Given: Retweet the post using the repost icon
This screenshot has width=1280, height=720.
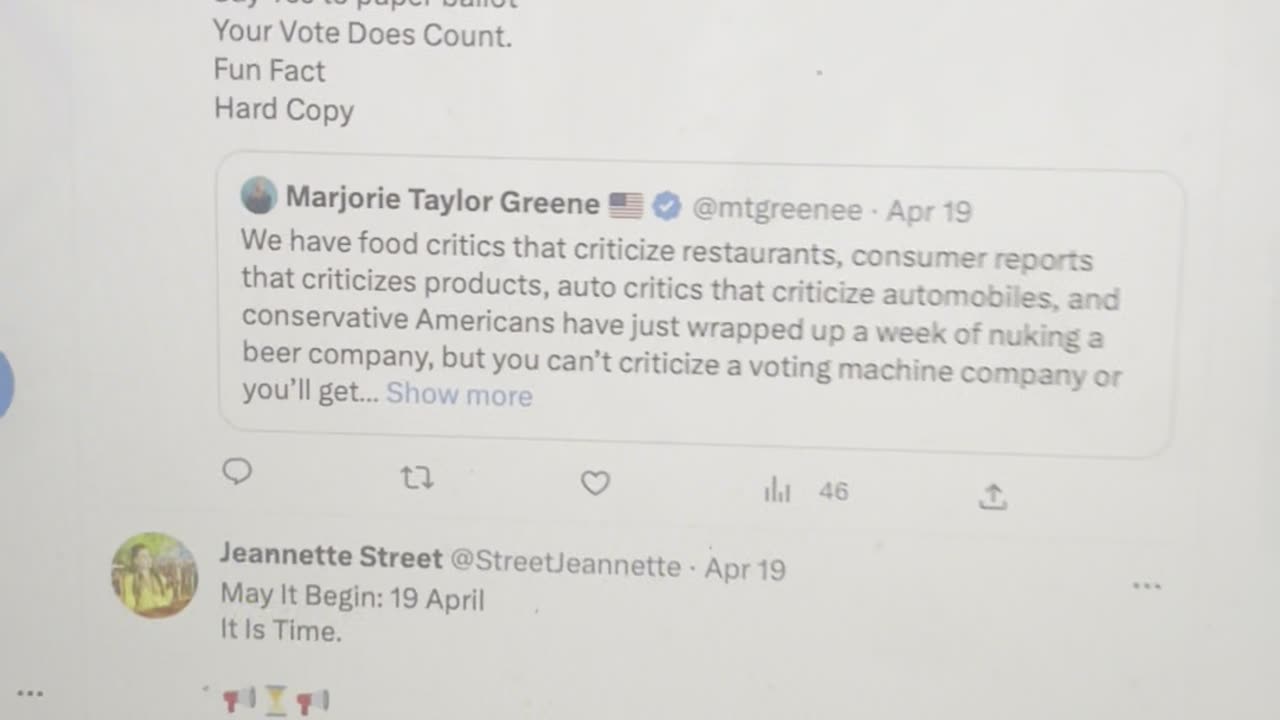Looking at the screenshot, I should point(417,479).
